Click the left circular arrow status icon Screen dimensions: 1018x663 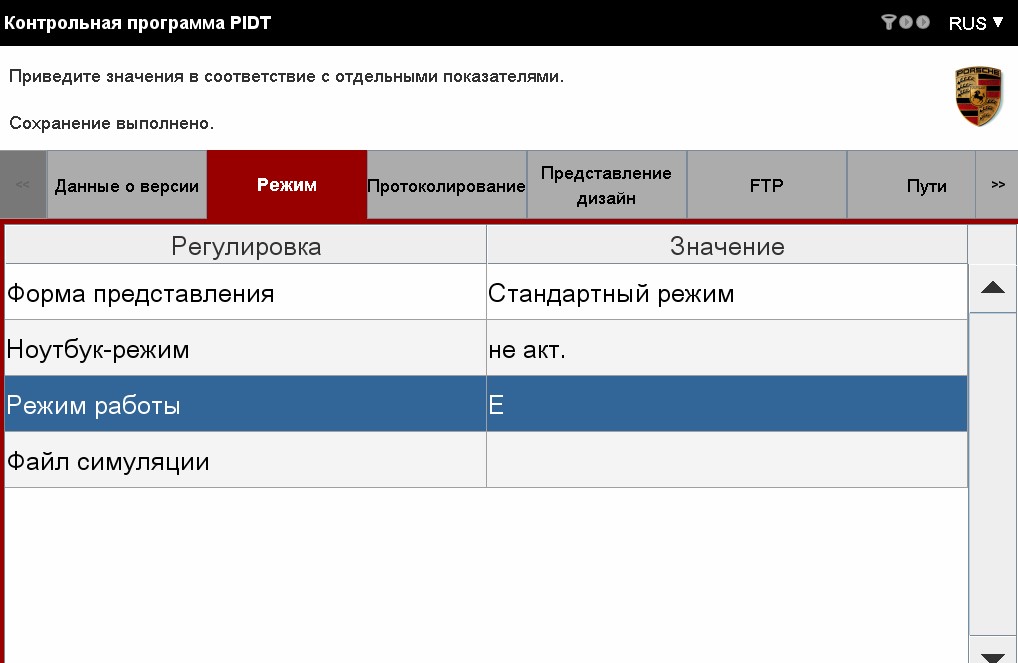[906, 22]
